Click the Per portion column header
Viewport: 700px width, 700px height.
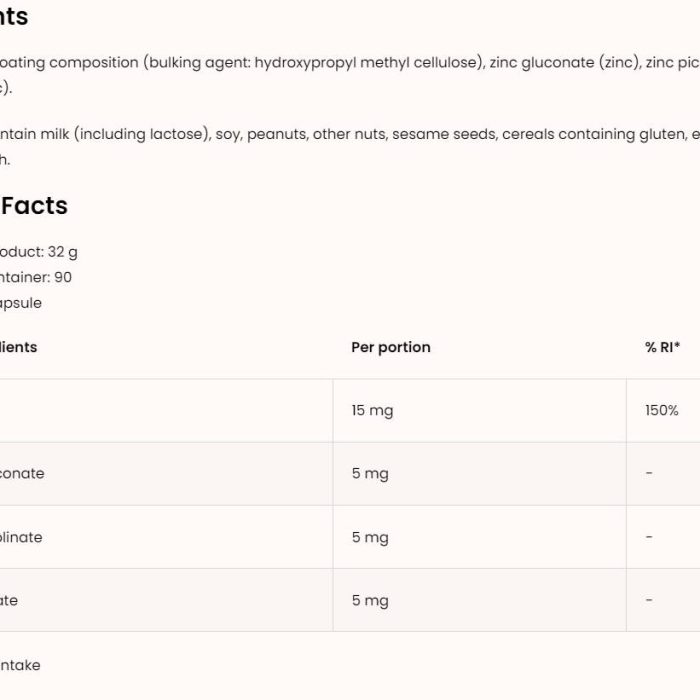(391, 347)
